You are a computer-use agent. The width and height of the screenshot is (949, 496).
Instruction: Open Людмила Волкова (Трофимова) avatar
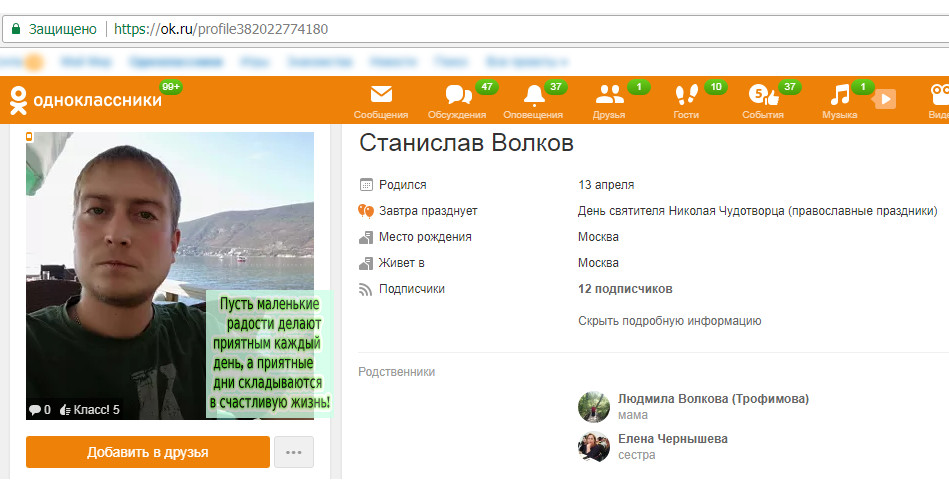point(594,406)
